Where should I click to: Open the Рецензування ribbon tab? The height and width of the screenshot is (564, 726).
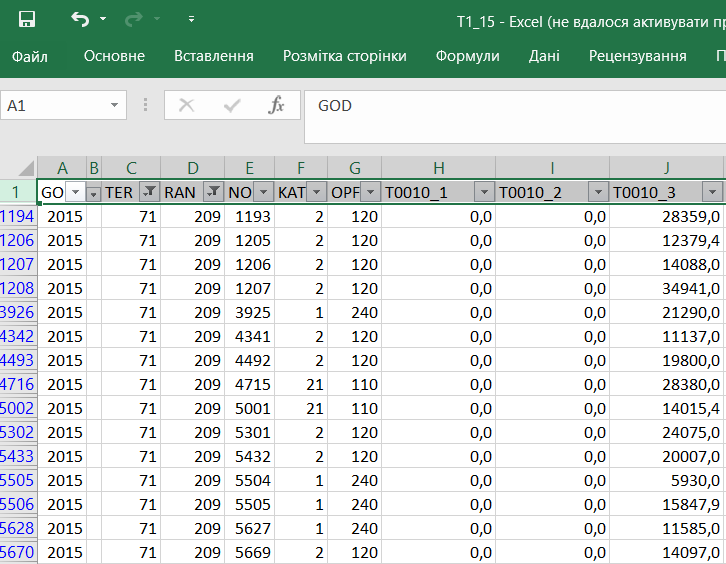pyautogui.click(x=638, y=56)
